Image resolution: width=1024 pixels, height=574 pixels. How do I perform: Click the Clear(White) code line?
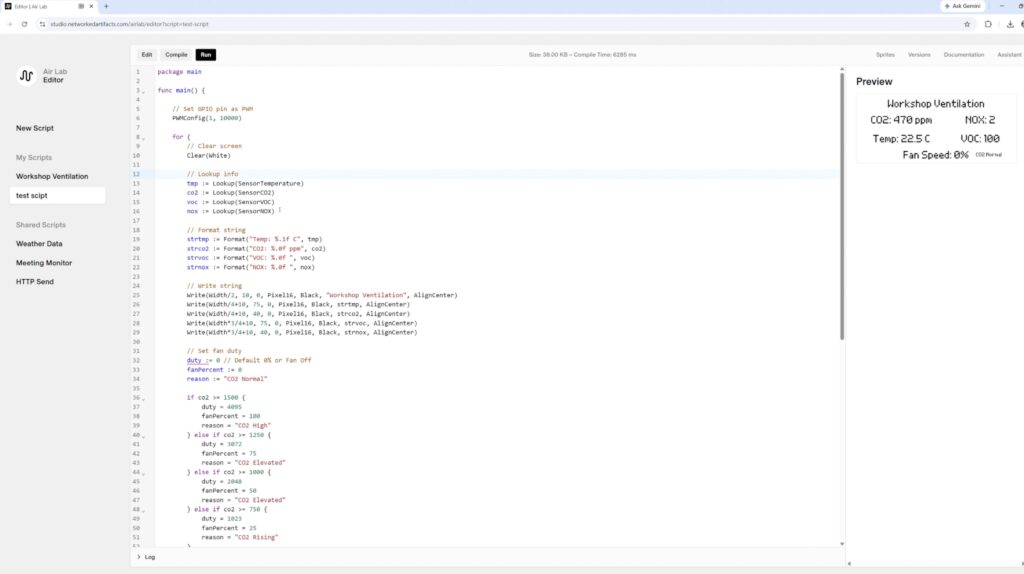208,155
